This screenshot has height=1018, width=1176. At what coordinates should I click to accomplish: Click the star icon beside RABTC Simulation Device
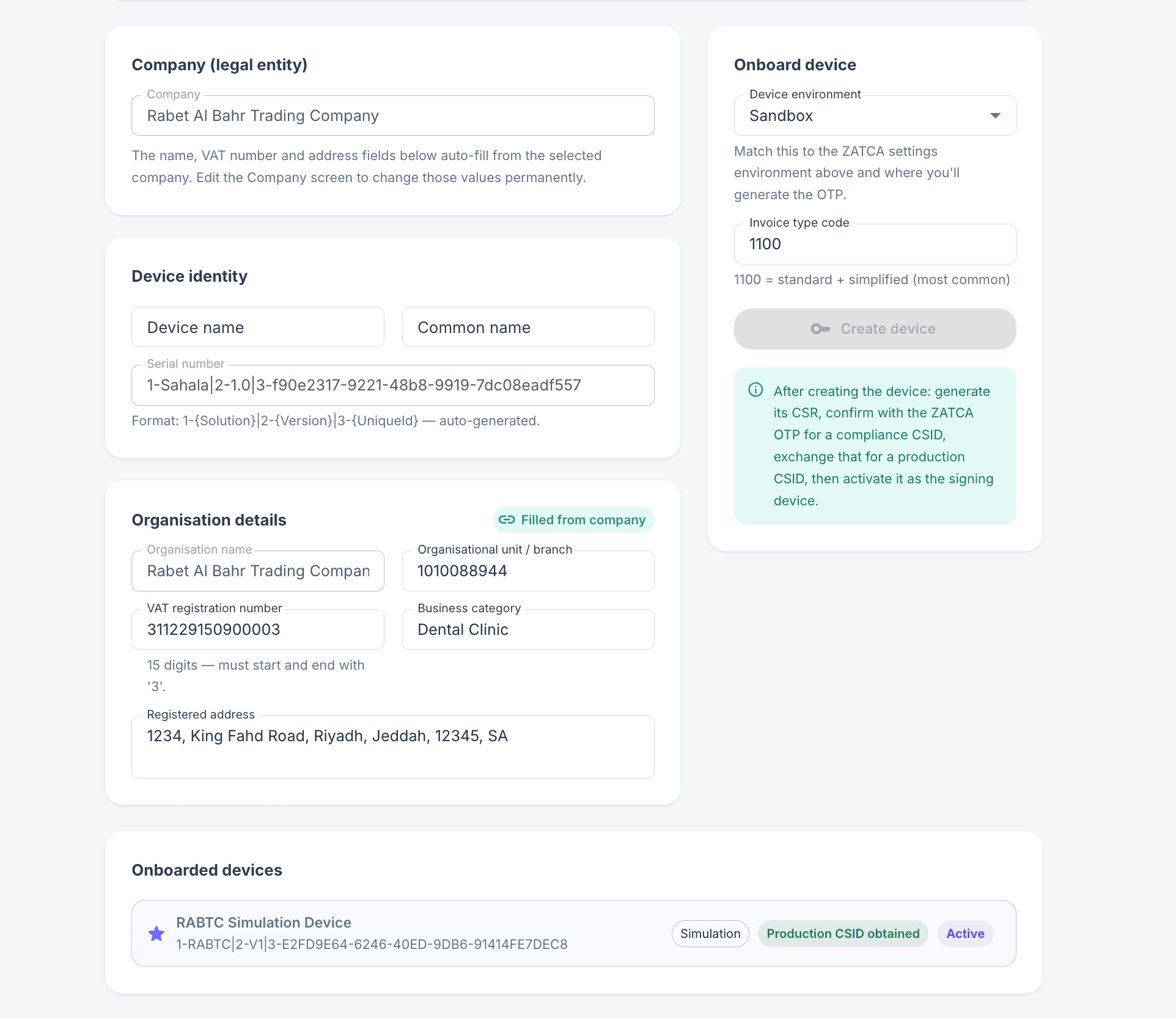tap(156, 934)
